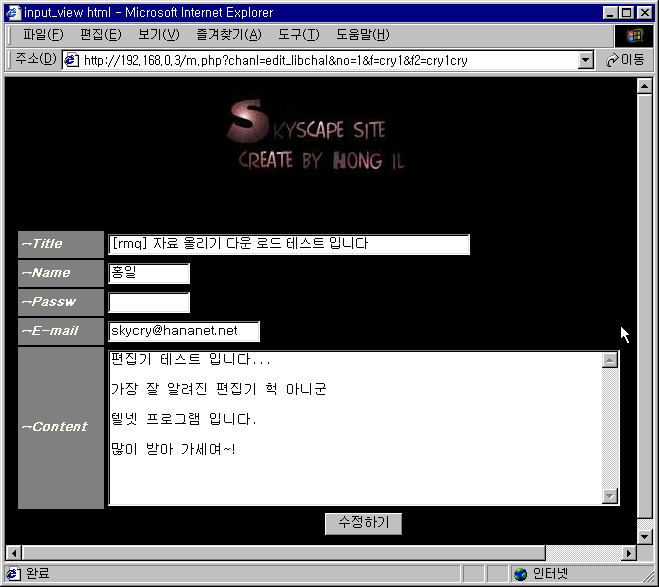Click the Skyscape Site logo image
The width and height of the screenshot is (659, 587).
tap(315, 135)
